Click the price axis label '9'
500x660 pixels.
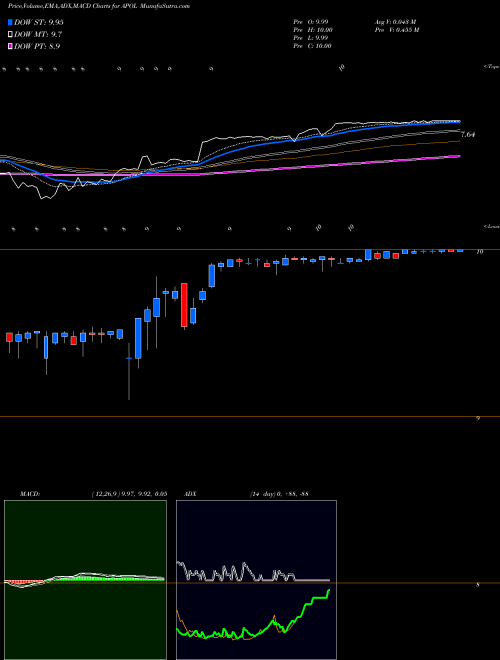[478, 418]
